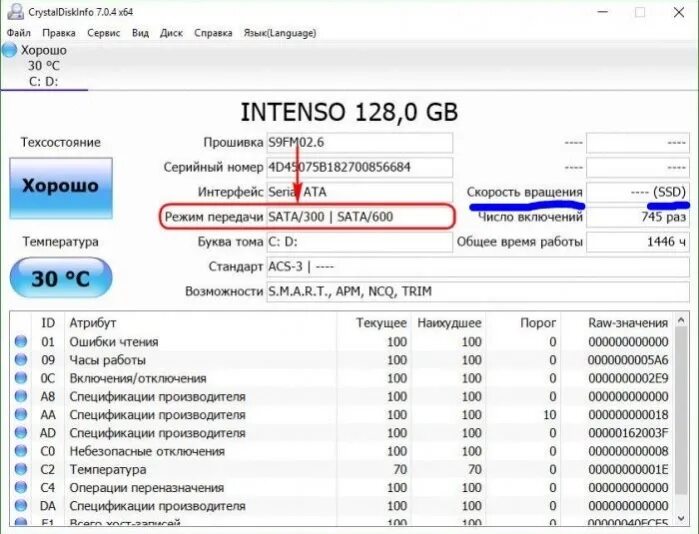Screen dimensions: 699x534
Task: Open the Язык(Language) menu
Action: (x=280, y=33)
